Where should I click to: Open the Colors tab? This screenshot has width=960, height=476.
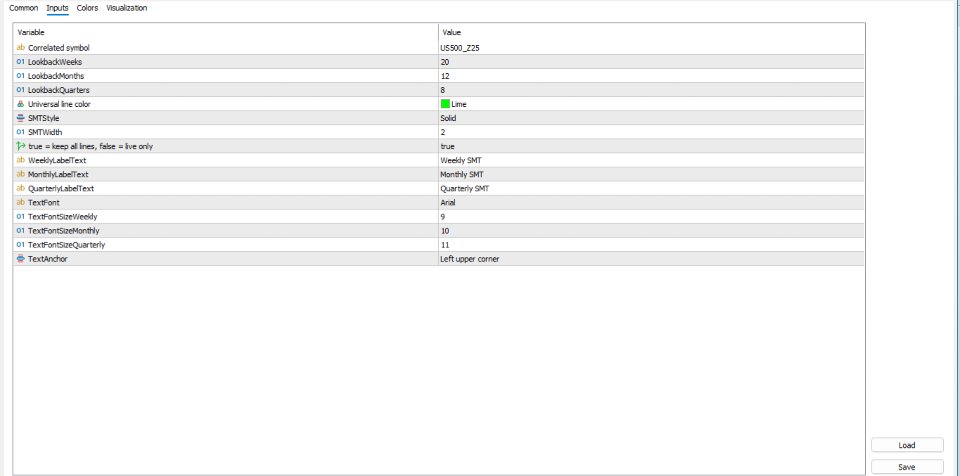click(x=88, y=8)
